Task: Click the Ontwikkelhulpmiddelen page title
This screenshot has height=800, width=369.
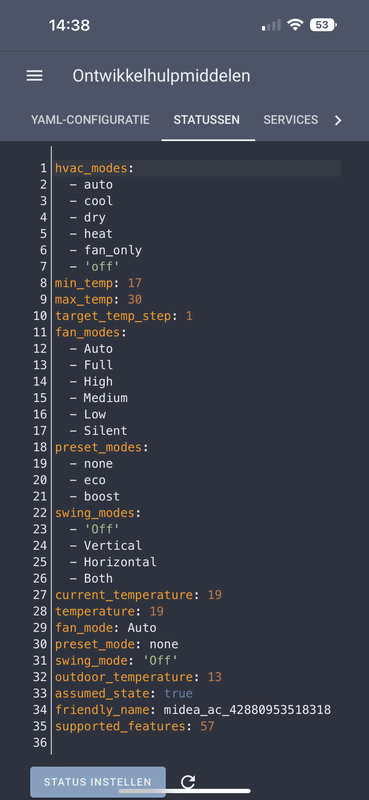Action: [x=161, y=76]
